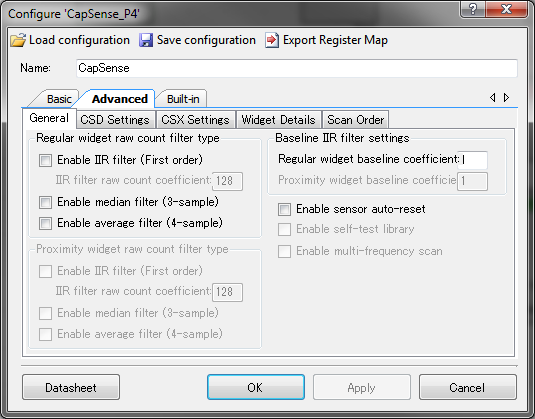Screen dimensions: 535x419
Task: Click the Save configuration floppy disk icon
Action: (146, 40)
